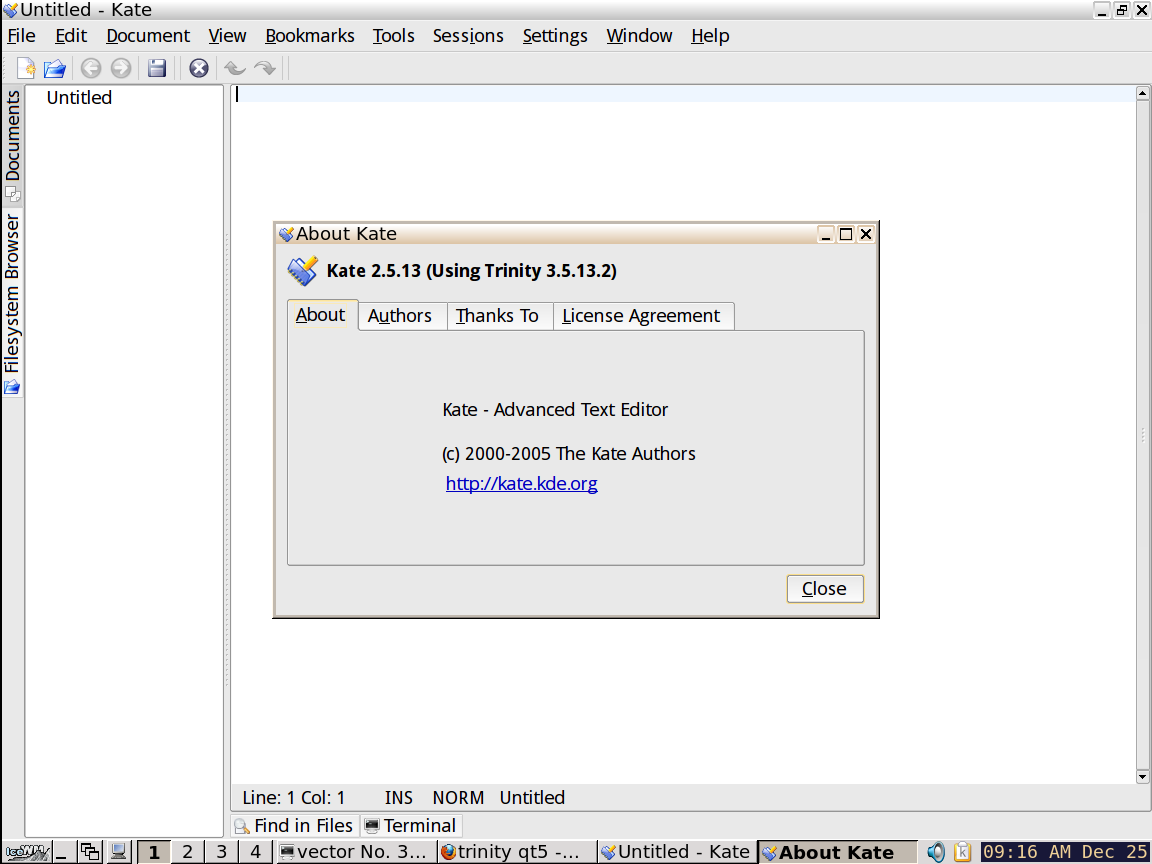Screen dimensions: 1152x864
Task: Open the Filesystem Browser sidebar panel
Action: click(x=12, y=303)
